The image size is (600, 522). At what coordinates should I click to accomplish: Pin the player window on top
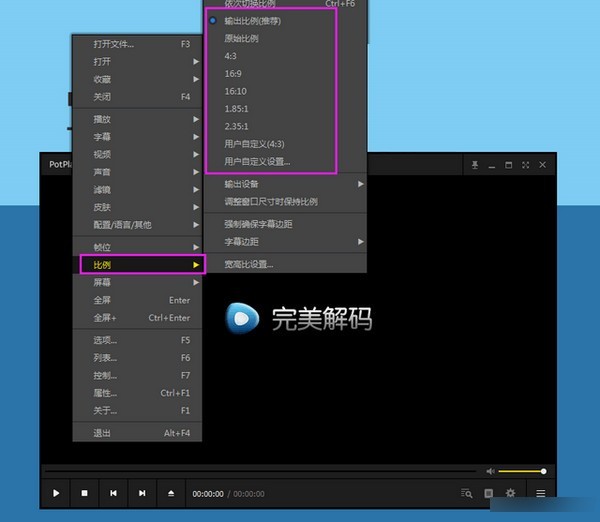[475, 165]
